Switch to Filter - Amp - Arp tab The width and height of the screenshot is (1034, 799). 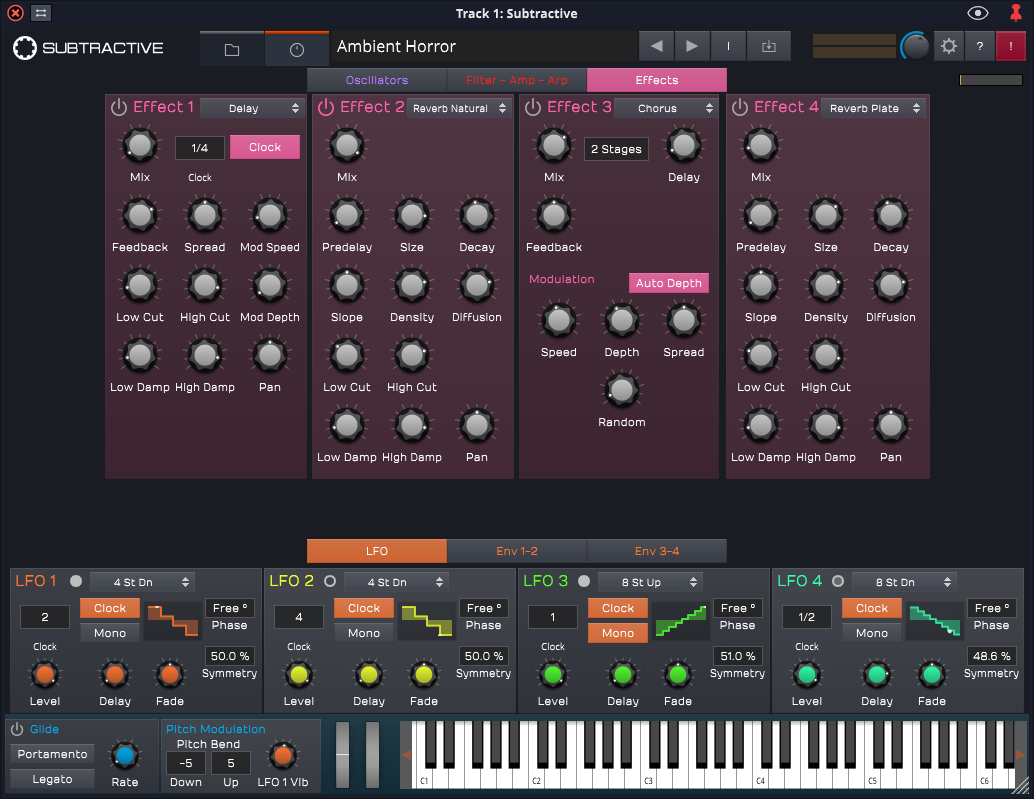(x=516, y=80)
